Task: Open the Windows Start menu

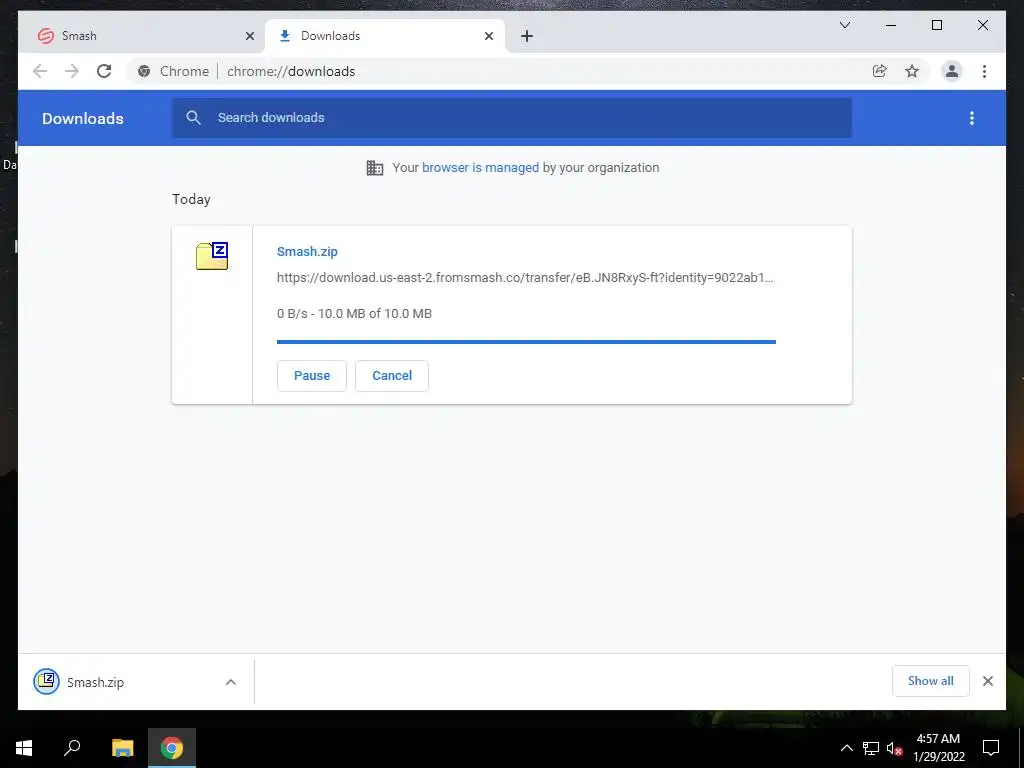Action: 24,748
